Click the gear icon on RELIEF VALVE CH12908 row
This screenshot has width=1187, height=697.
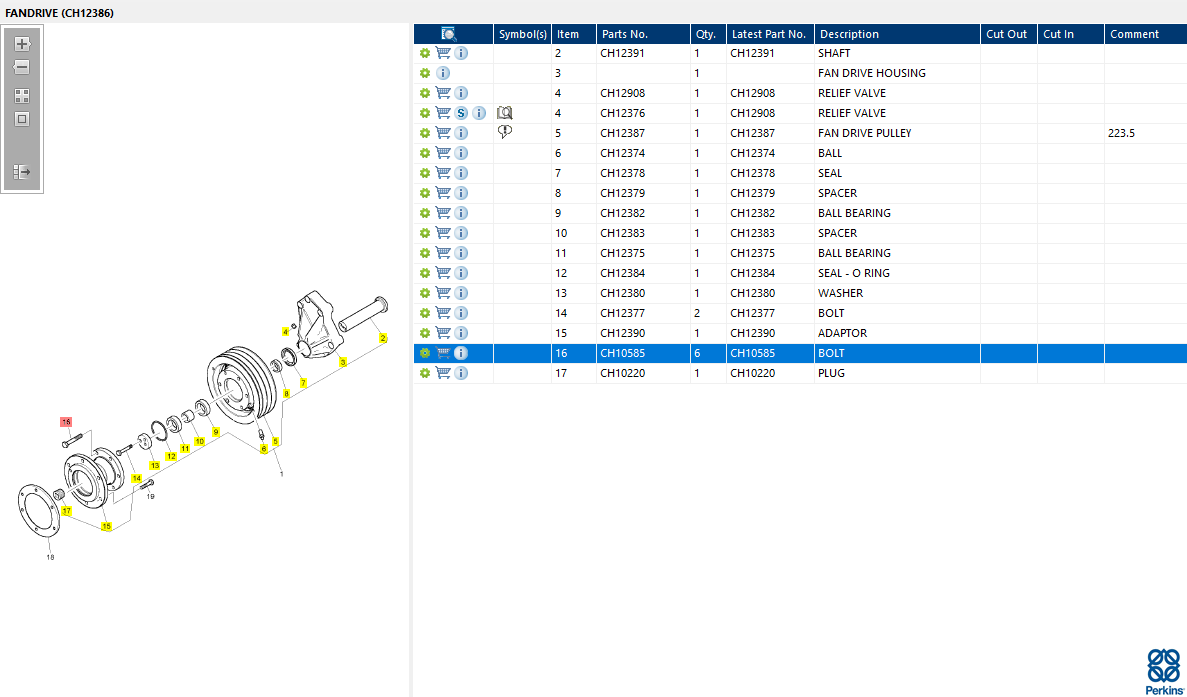425,93
